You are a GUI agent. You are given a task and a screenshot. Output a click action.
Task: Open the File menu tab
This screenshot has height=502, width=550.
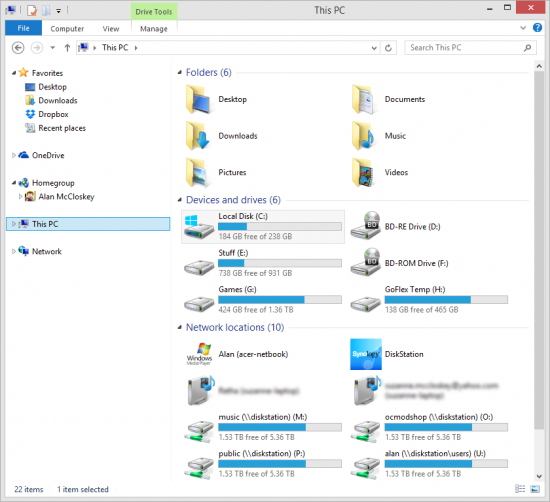tap(24, 28)
